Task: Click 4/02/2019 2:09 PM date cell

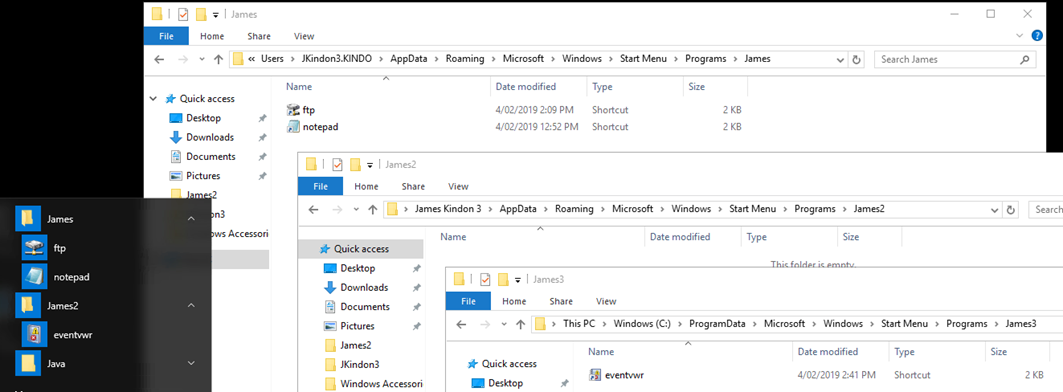Action: click(535, 110)
